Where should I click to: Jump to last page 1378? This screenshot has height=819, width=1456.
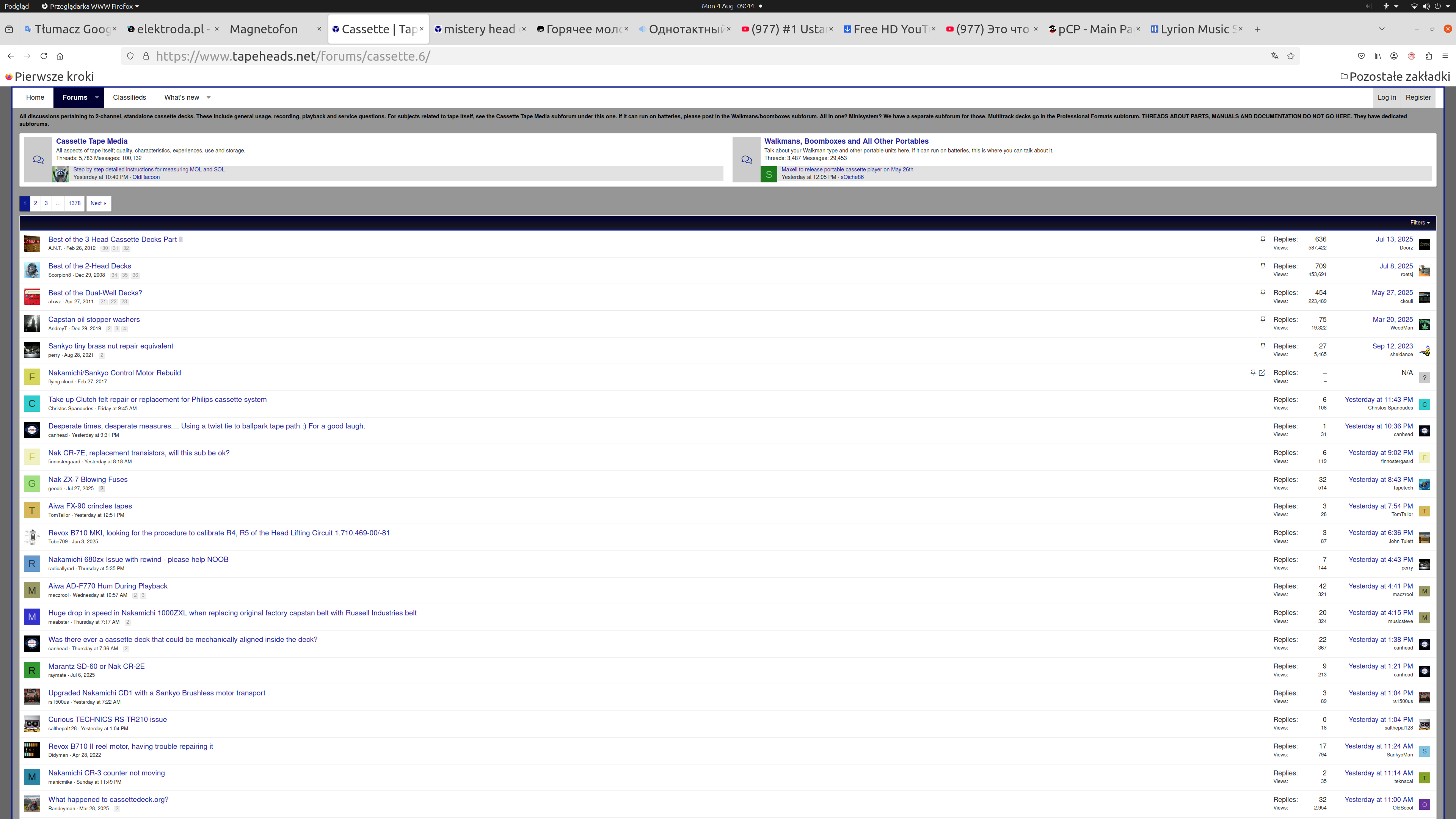pyautogui.click(x=75, y=204)
